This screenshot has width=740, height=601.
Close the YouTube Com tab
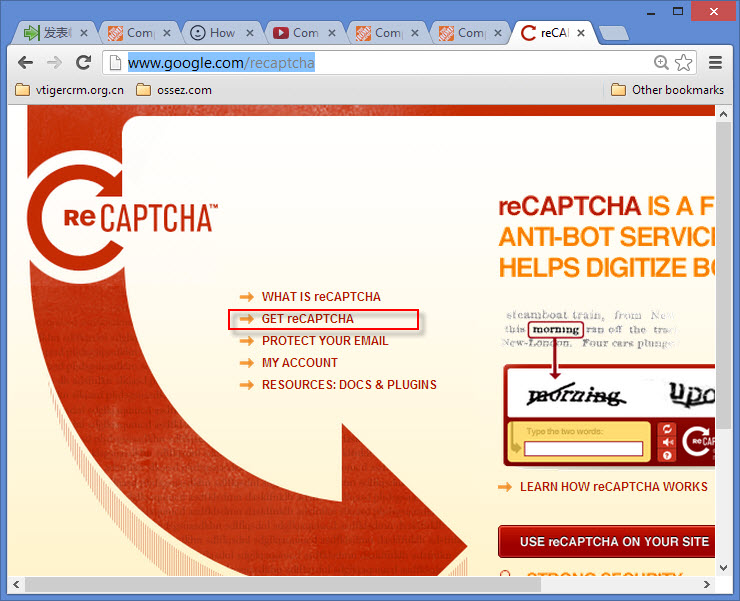332,33
